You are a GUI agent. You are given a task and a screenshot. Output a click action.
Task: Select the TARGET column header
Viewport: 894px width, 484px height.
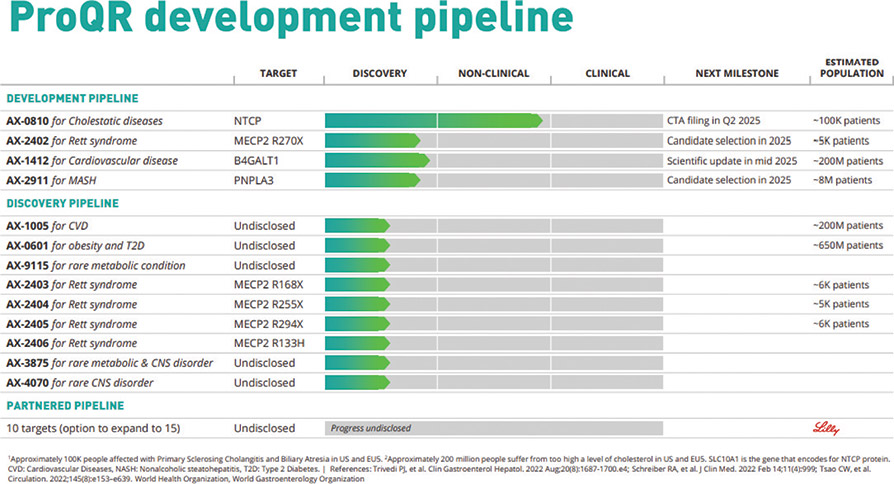point(278,74)
